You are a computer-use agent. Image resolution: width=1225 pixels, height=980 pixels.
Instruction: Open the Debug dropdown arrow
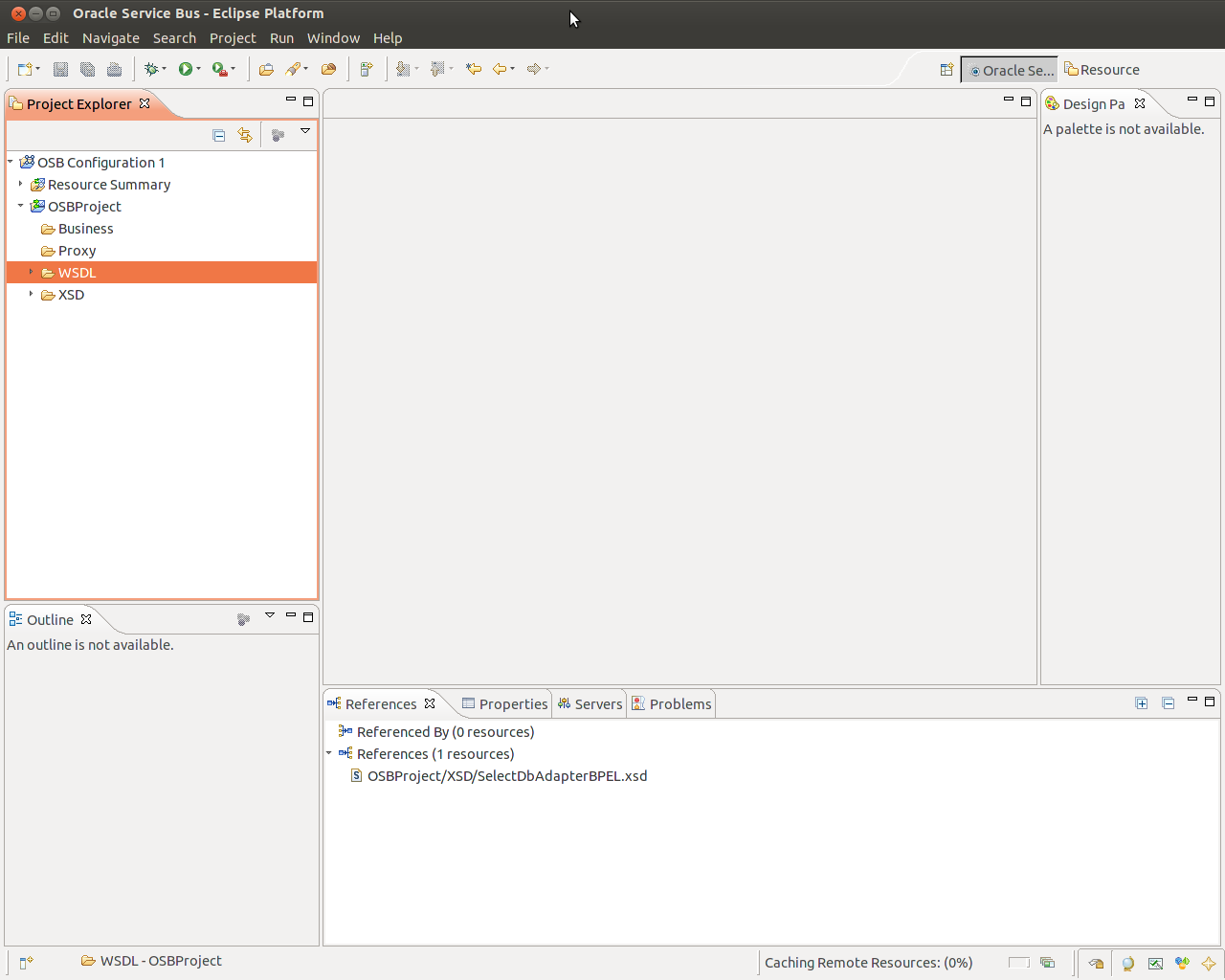(x=164, y=69)
